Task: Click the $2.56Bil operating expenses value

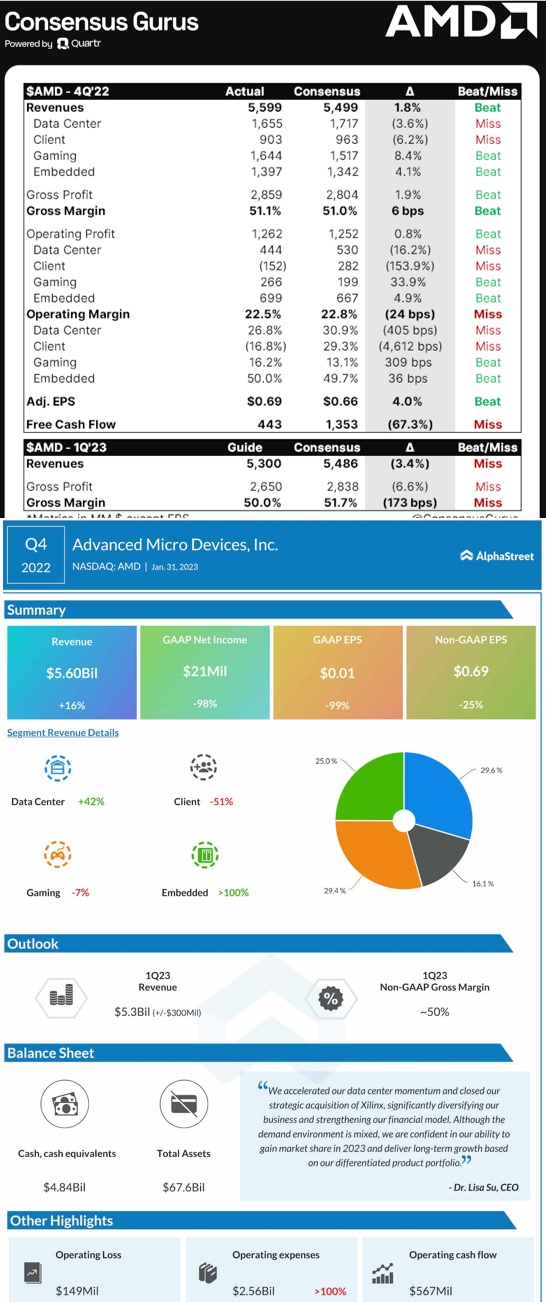Action: [x=254, y=1291]
